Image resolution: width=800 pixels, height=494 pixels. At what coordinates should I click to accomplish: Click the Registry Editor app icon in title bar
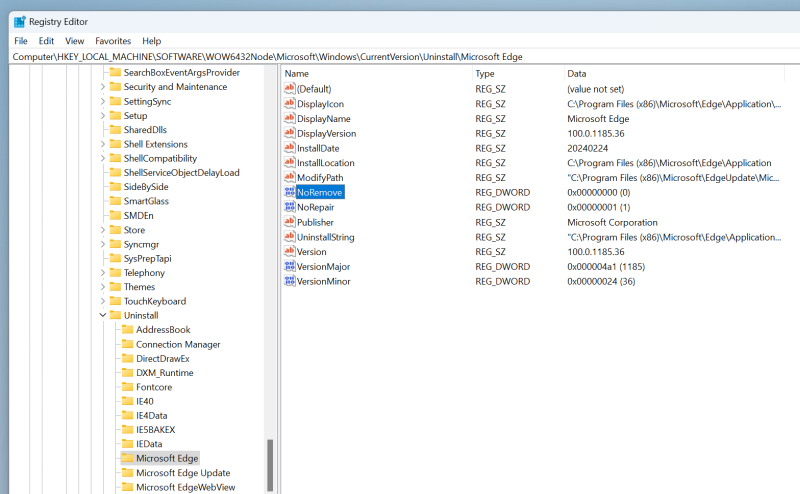(x=19, y=21)
